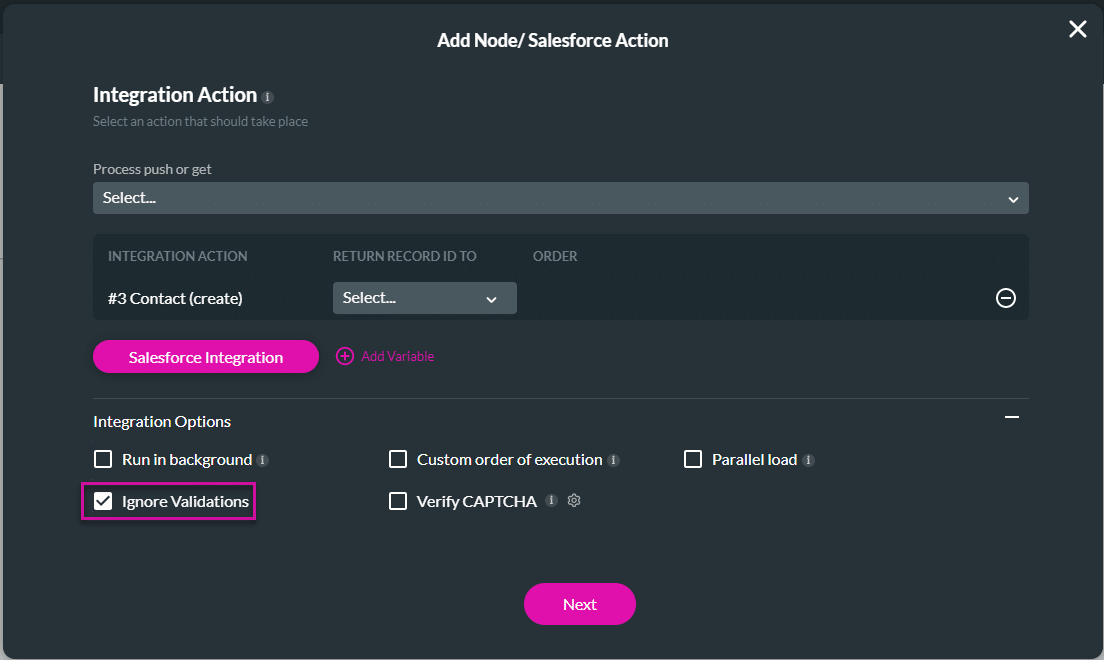
Task: Open the info tooltip for Run in background
Action: point(262,460)
